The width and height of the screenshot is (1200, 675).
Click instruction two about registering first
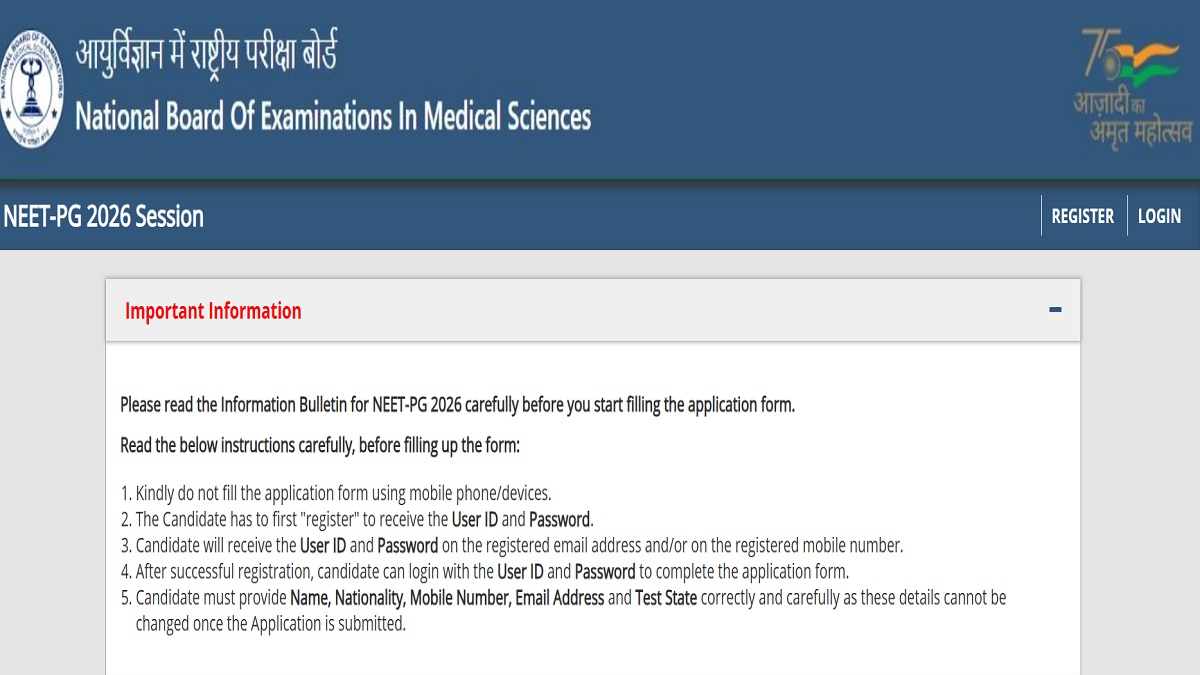coord(357,519)
